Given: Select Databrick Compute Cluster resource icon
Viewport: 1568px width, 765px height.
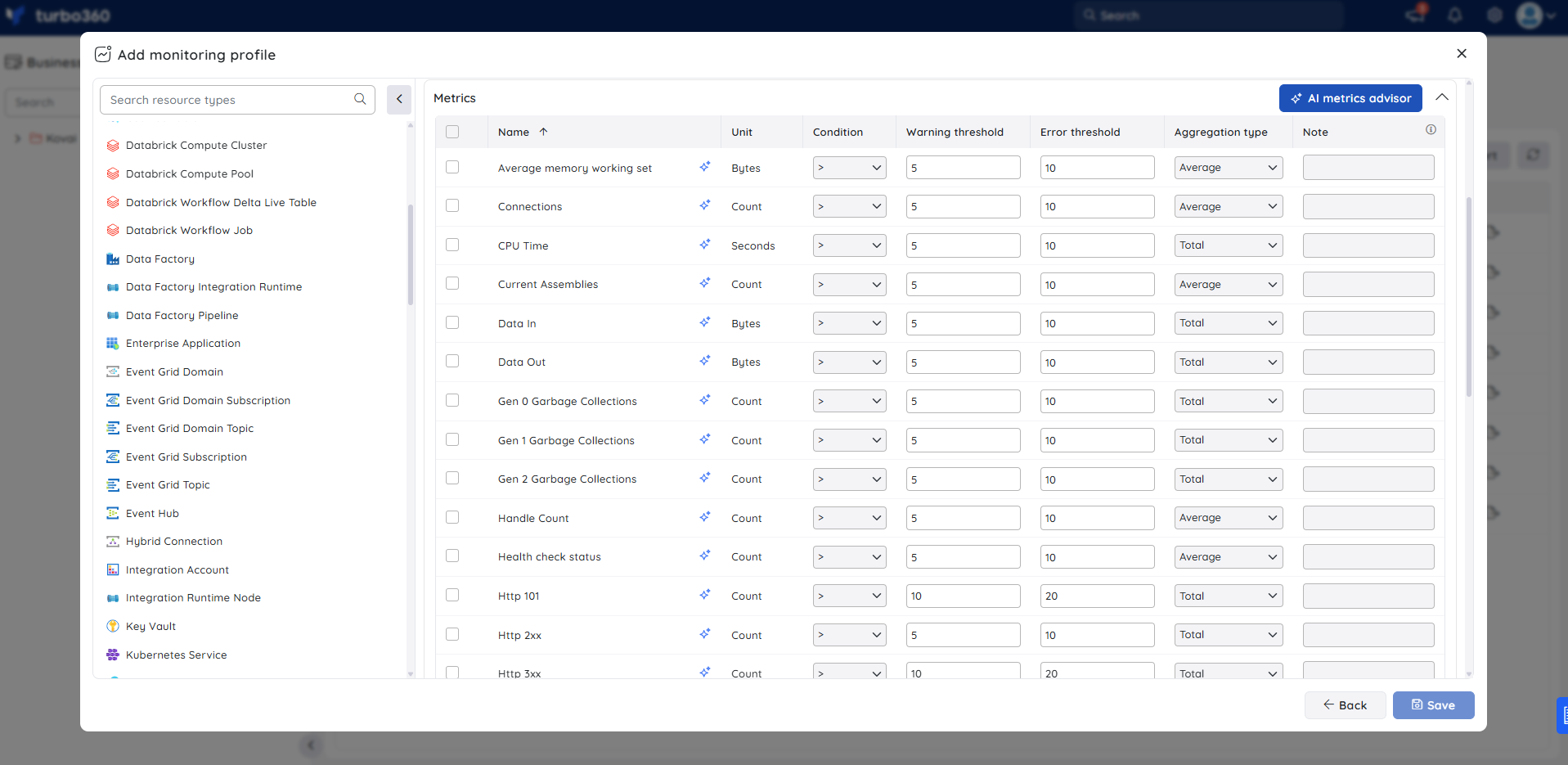Looking at the screenshot, I should point(113,146).
